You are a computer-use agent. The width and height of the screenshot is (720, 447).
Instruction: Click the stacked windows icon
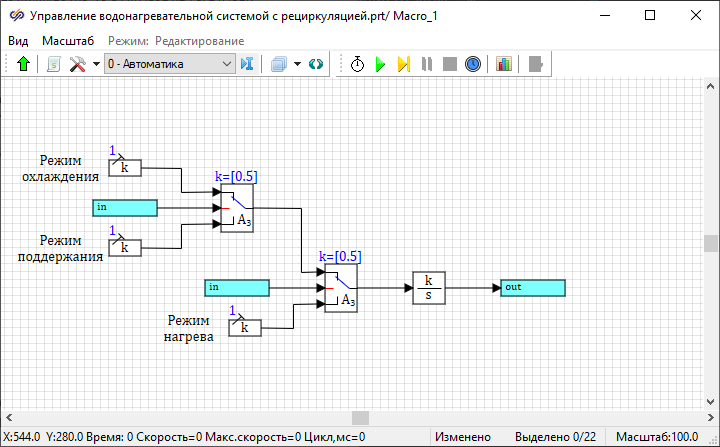278,64
